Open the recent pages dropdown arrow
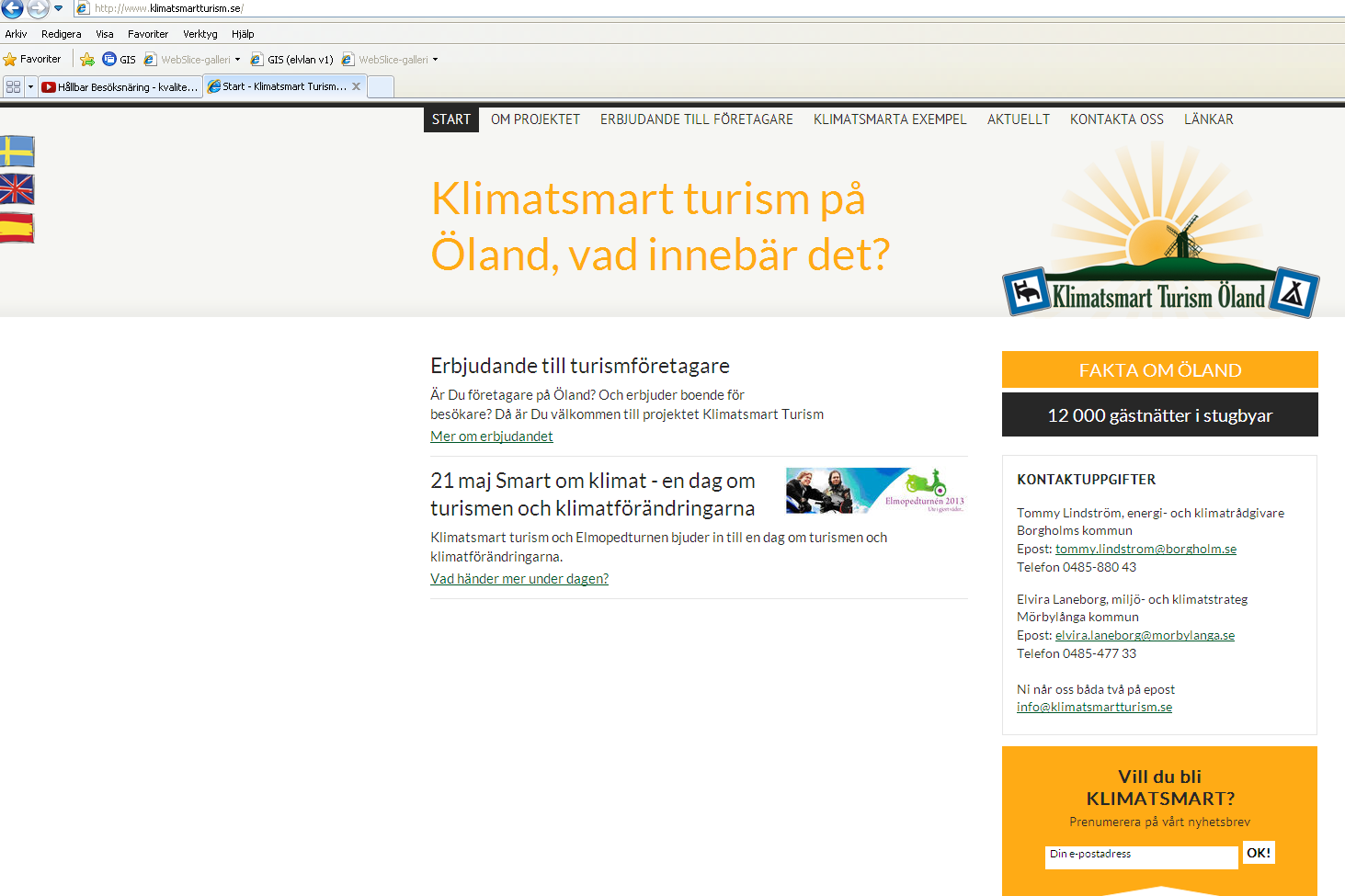1345x896 pixels. [59, 8]
